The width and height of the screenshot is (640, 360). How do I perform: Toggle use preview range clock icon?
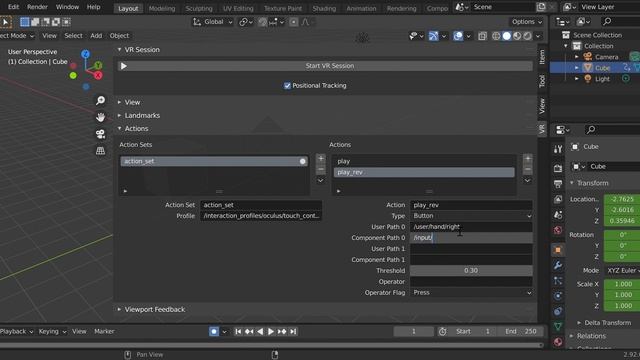pos(442,331)
